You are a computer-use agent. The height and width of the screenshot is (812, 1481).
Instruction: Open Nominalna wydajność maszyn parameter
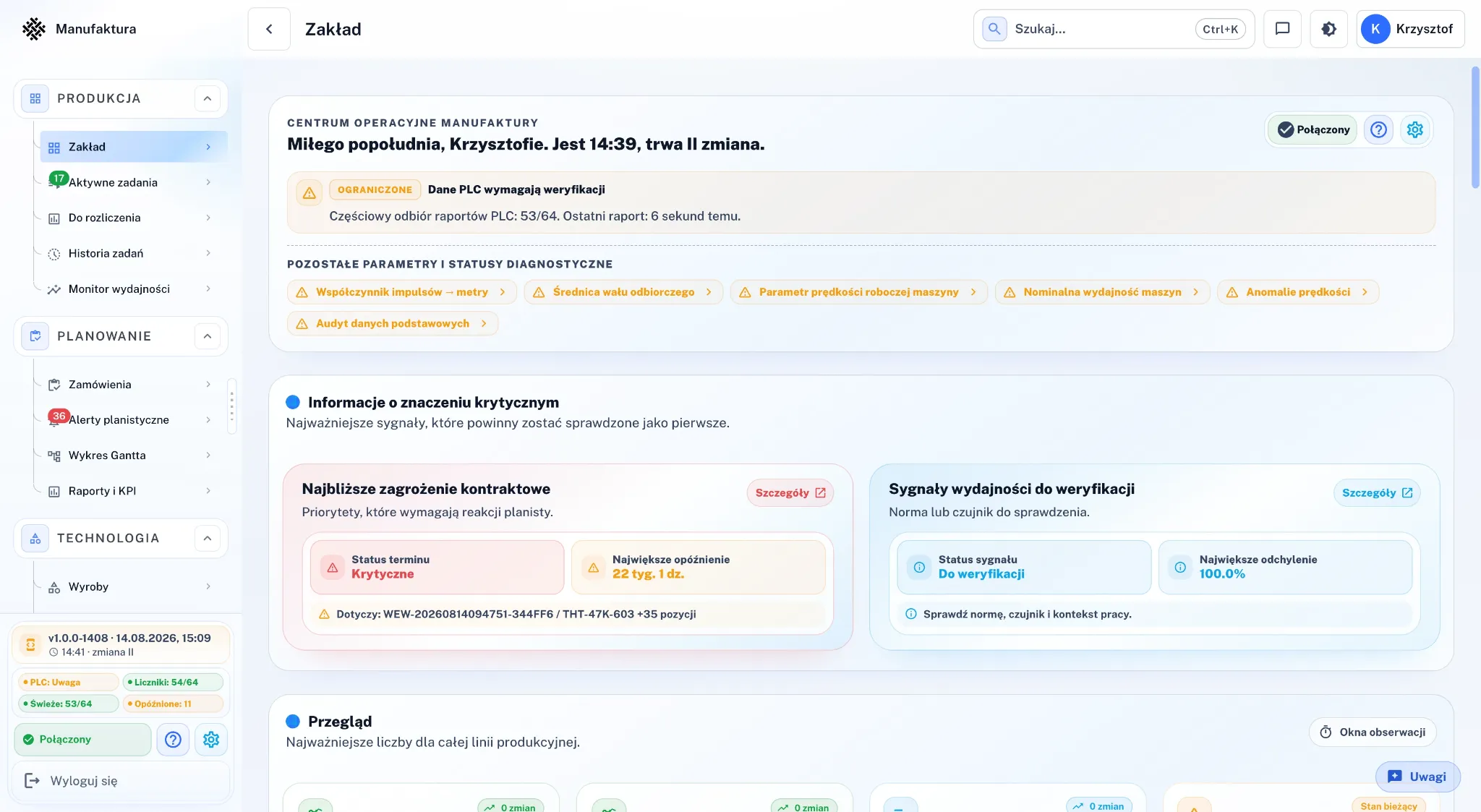(x=1102, y=292)
